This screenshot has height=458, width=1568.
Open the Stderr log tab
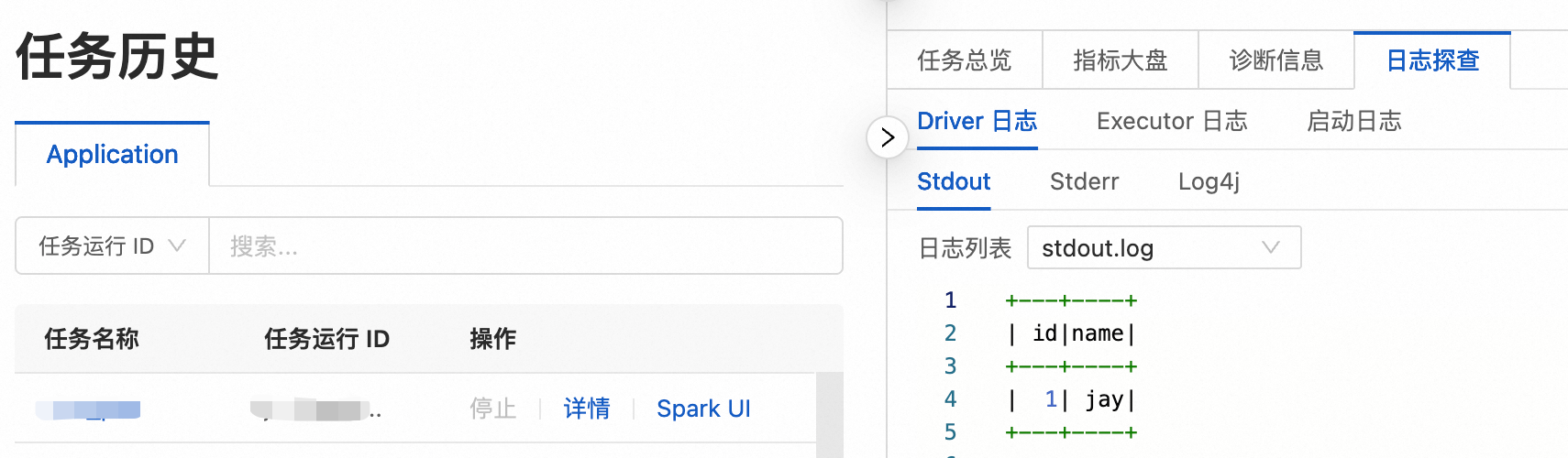(1084, 181)
